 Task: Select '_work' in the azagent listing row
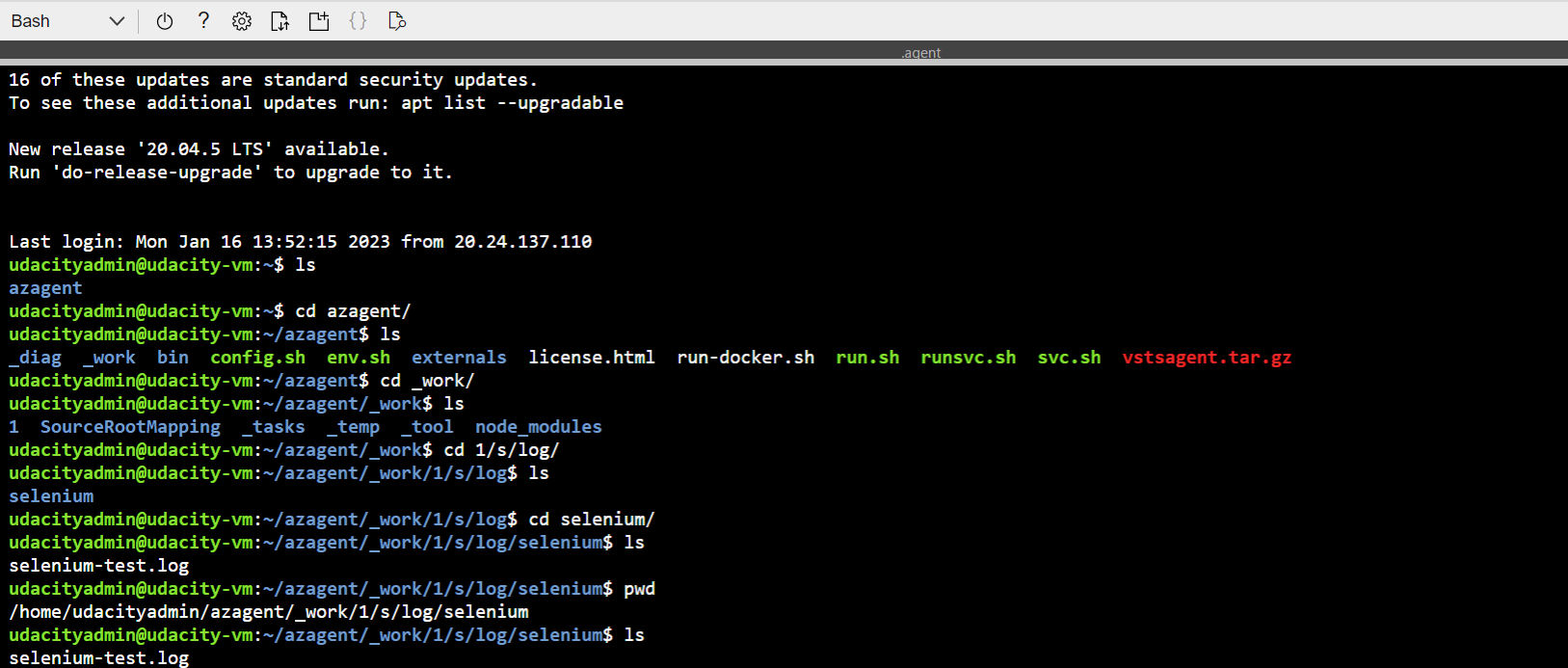[x=109, y=358]
